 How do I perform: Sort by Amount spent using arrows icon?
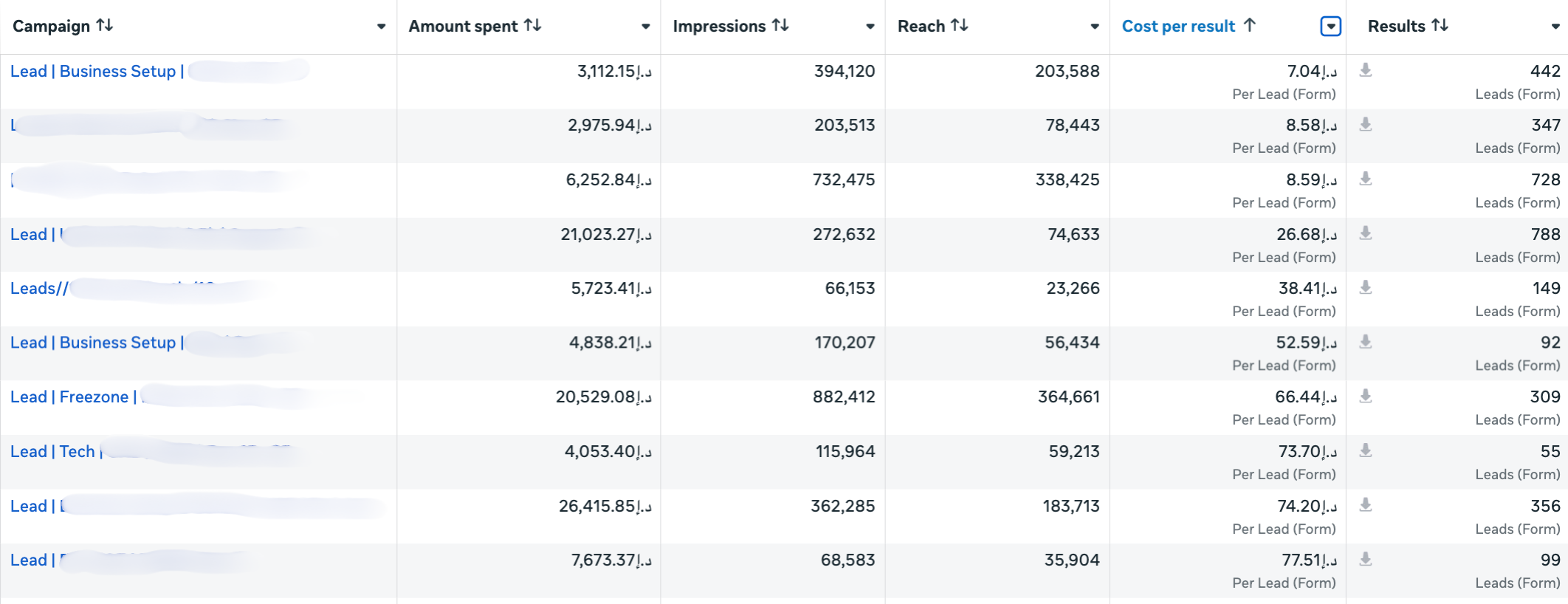click(533, 26)
